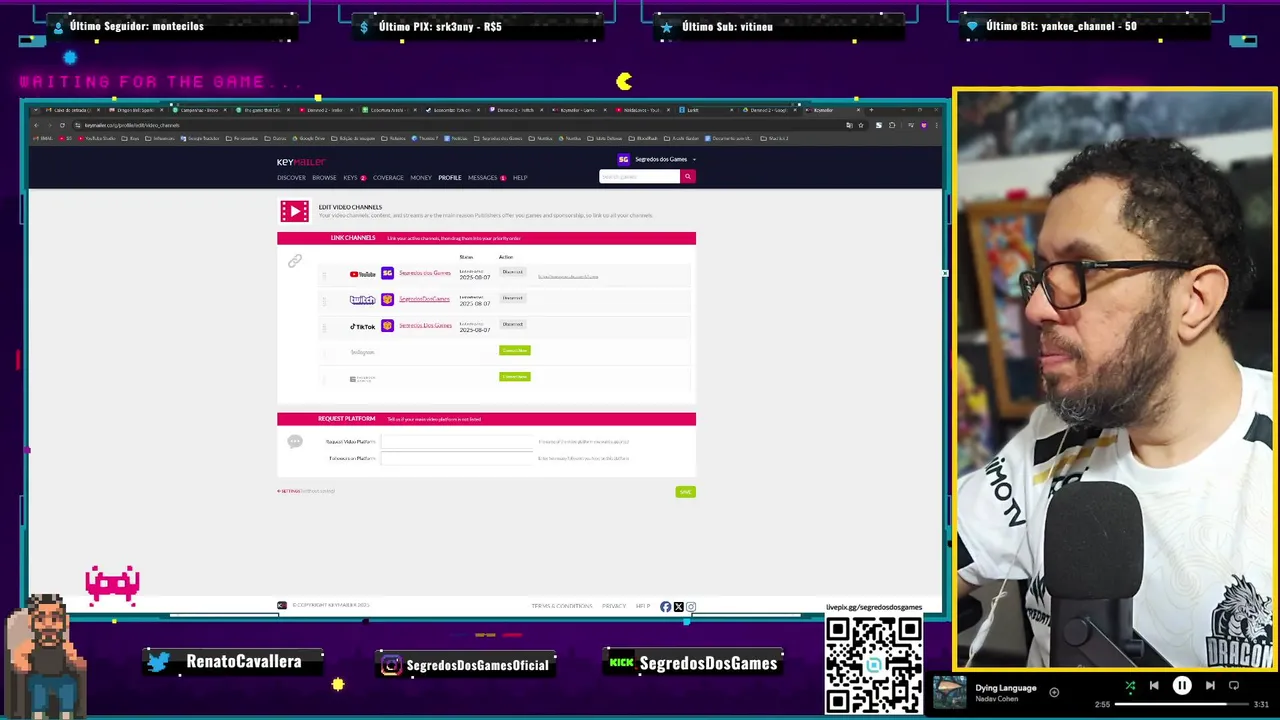Screen dimensions: 1280x720
Task: Click the Dying Language album thumbnail
Action: click(950, 692)
